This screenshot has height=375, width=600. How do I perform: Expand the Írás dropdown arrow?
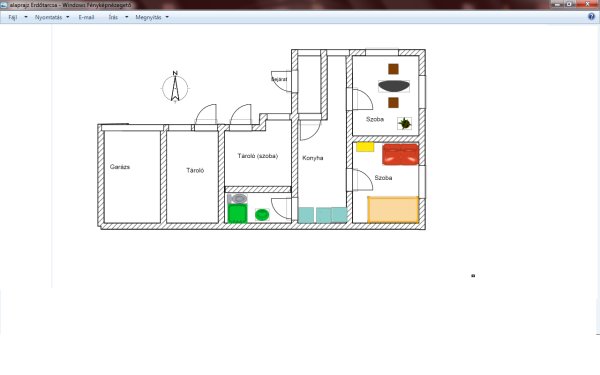(127, 17)
